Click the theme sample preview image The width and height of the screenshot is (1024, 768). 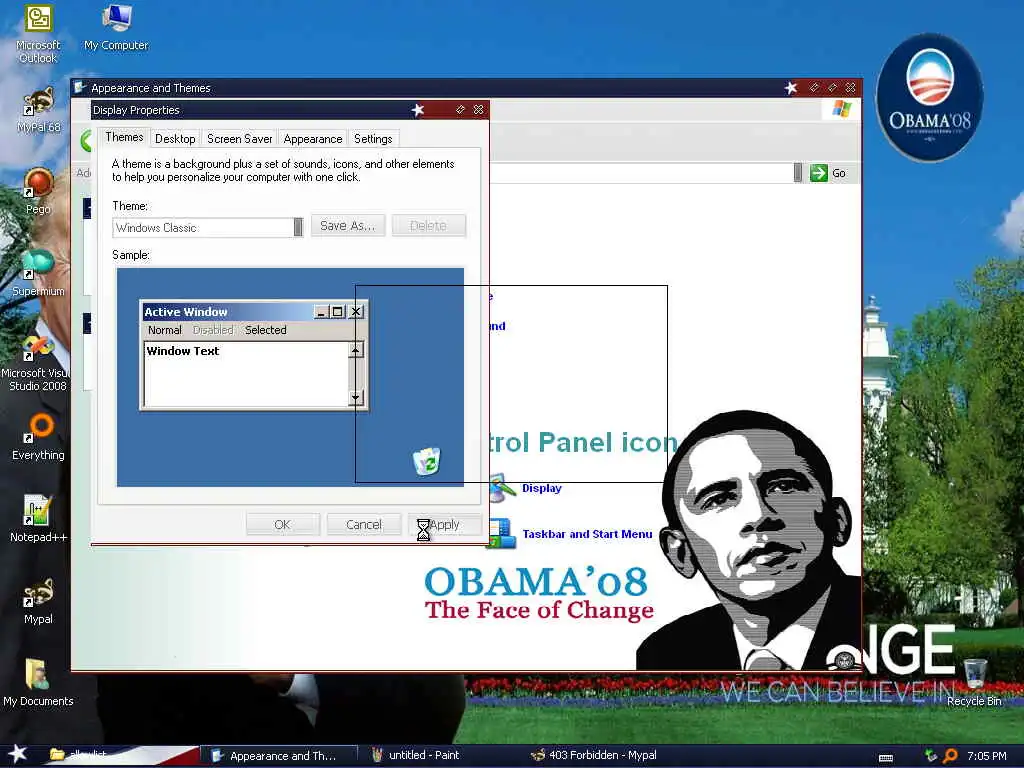(290, 377)
